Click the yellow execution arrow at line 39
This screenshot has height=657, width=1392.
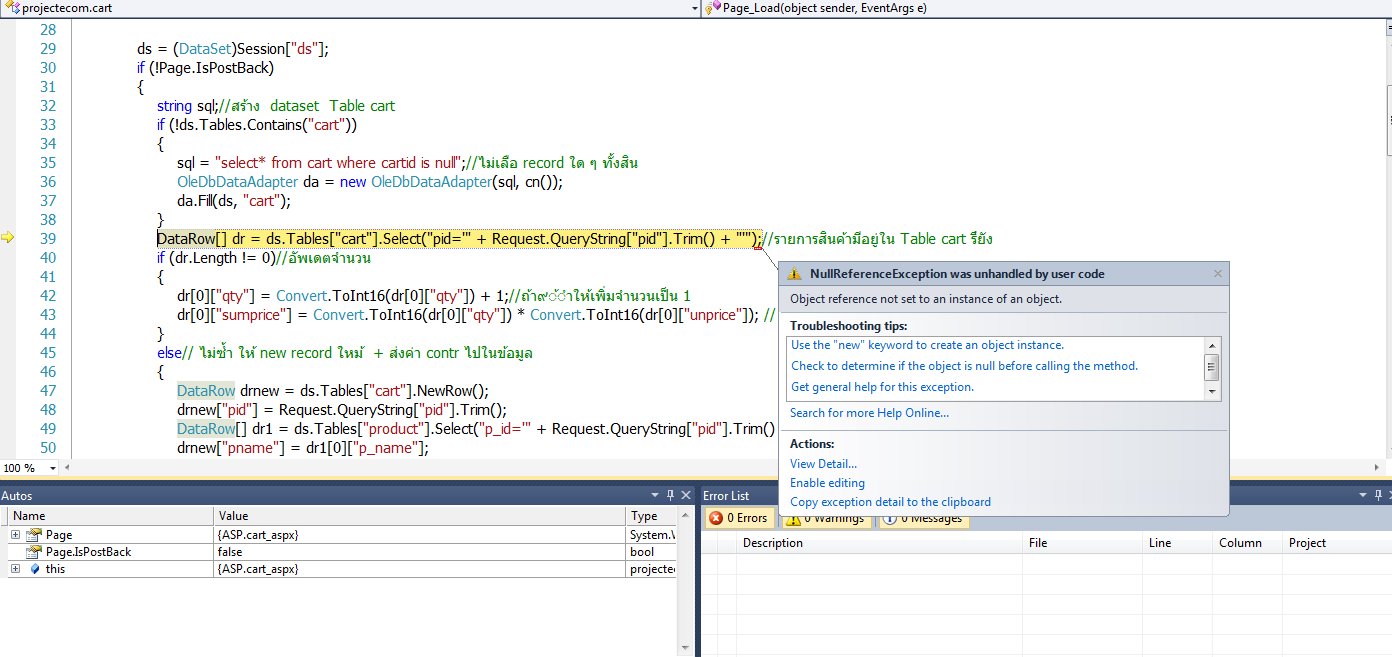(8, 238)
